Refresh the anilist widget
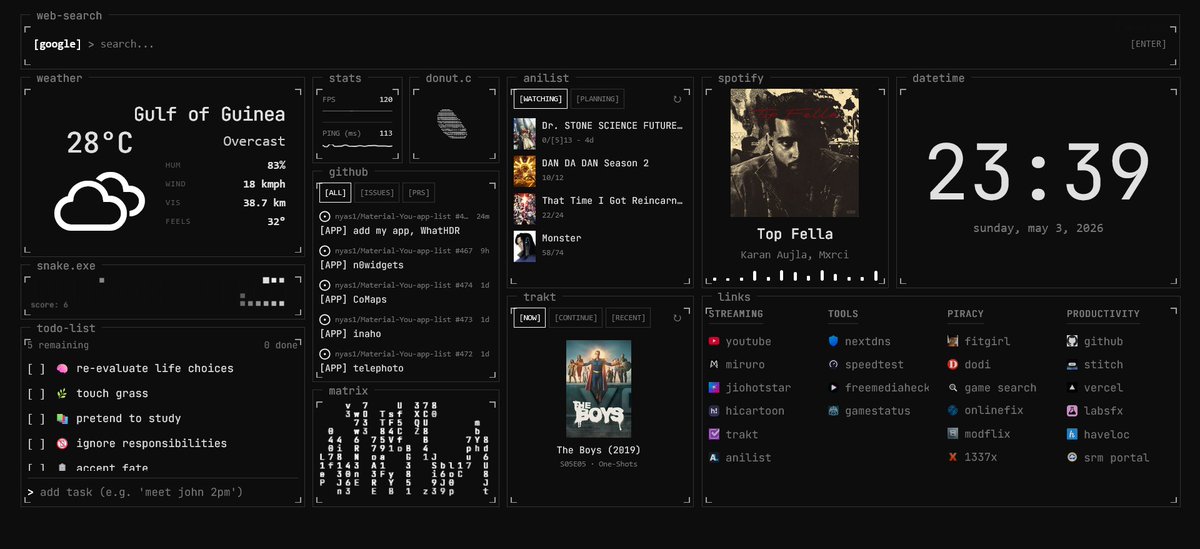1200x549 pixels. 677,99
